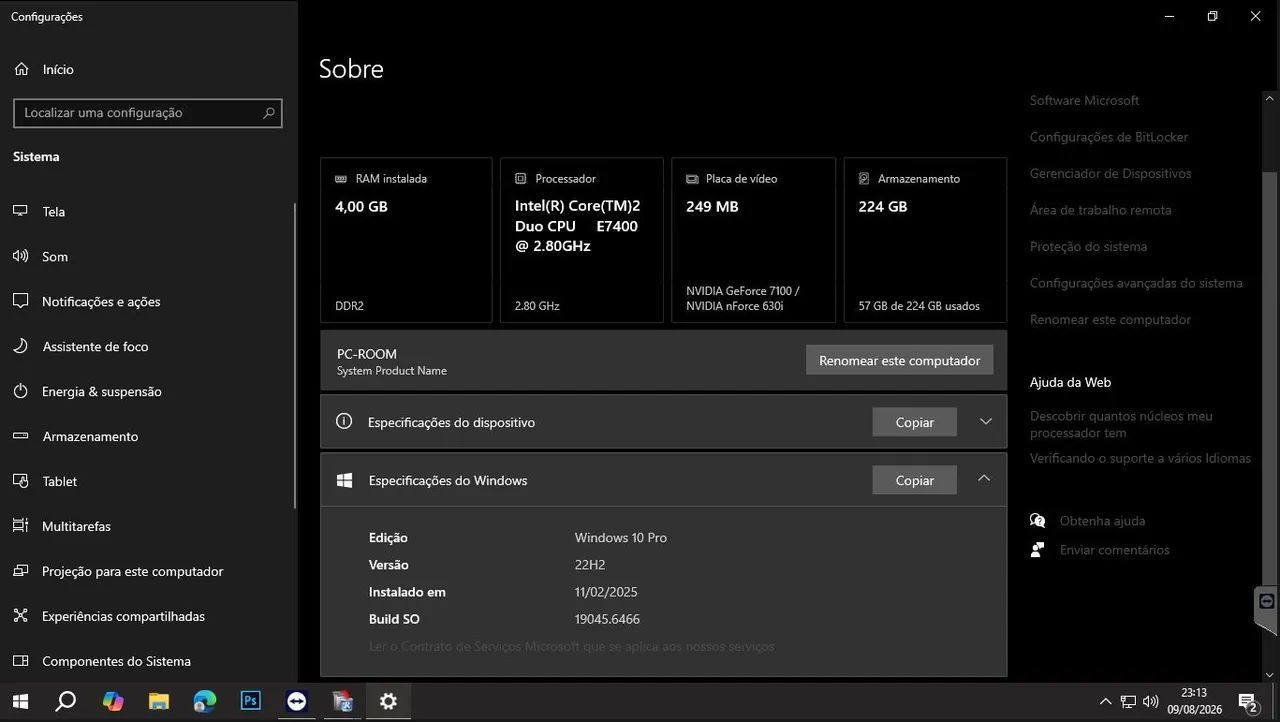The height and width of the screenshot is (722, 1280).
Task: Click the Armazenamento card disk icon
Action: point(864,179)
